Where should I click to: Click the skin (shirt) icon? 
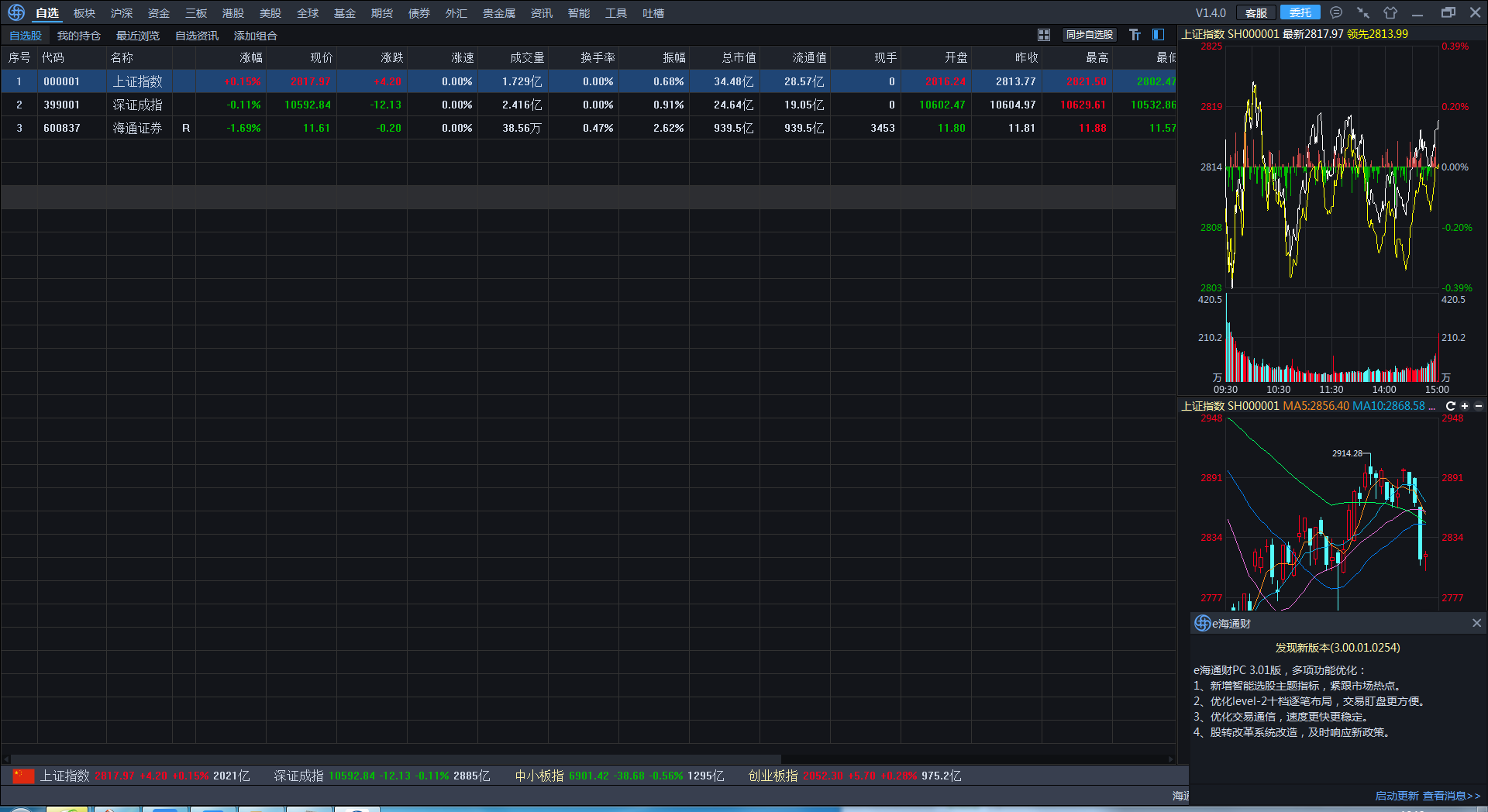pos(1390,12)
